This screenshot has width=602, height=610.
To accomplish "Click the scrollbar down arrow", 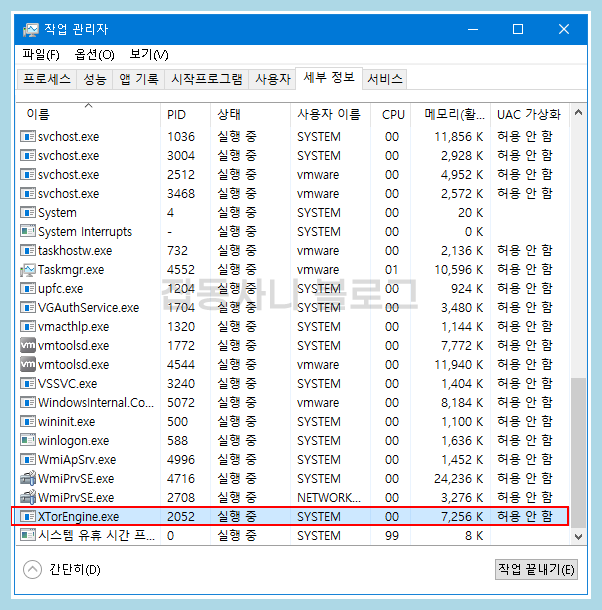I will pos(578,537).
